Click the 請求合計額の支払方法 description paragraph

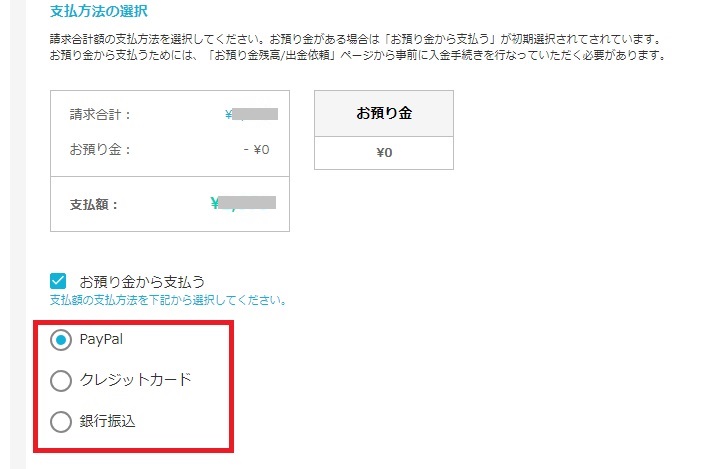(x=356, y=39)
